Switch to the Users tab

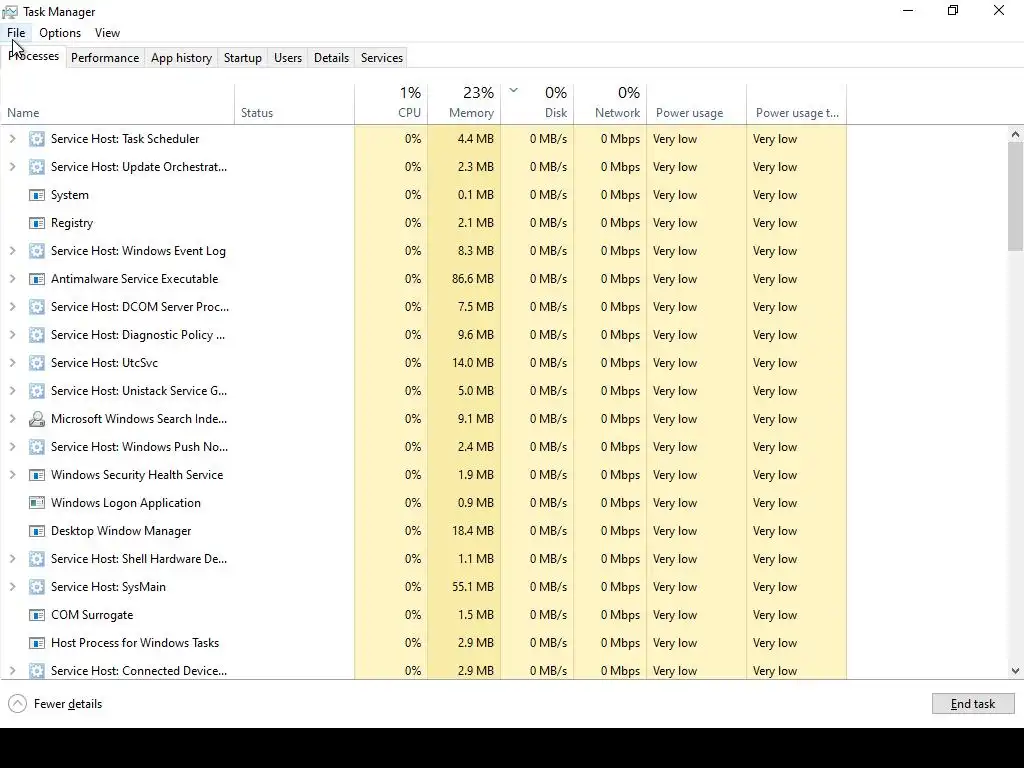click(x=288, y=57)
